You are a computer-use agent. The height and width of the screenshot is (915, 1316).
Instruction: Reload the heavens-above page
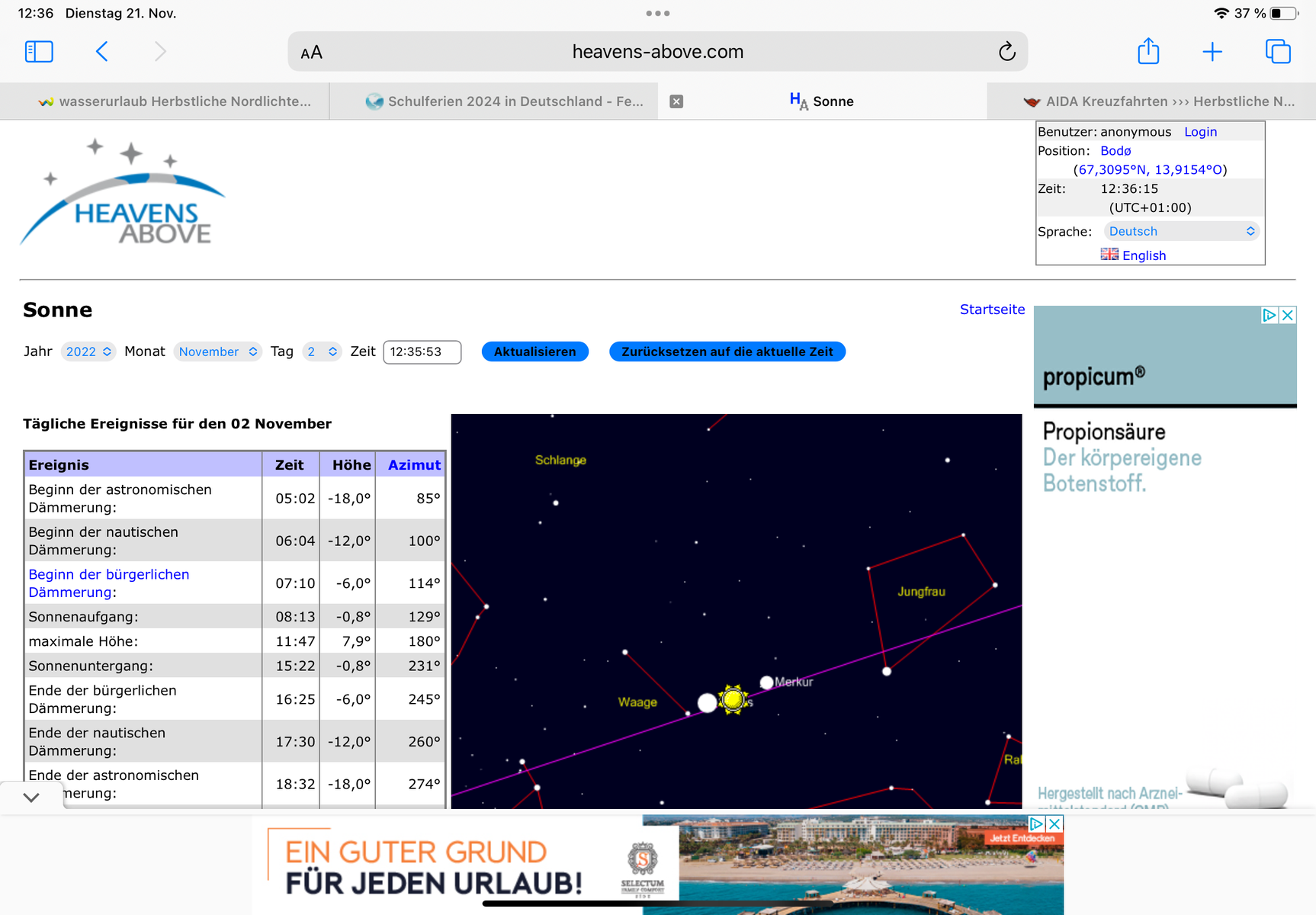(x=1006, y=52)
